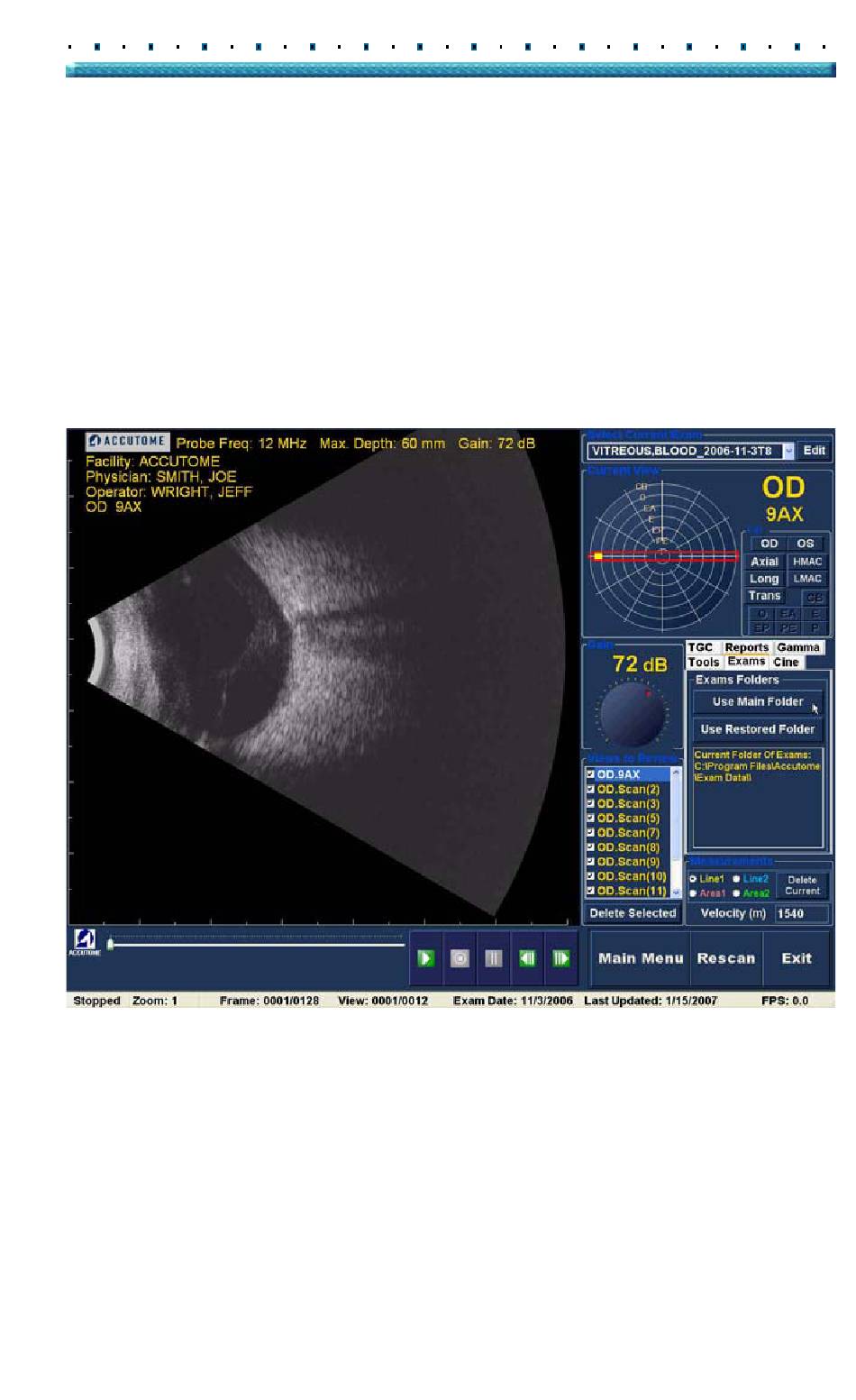
Task: Toggle the OD.Scan(2) checkbox
Action: coord(591,789)
